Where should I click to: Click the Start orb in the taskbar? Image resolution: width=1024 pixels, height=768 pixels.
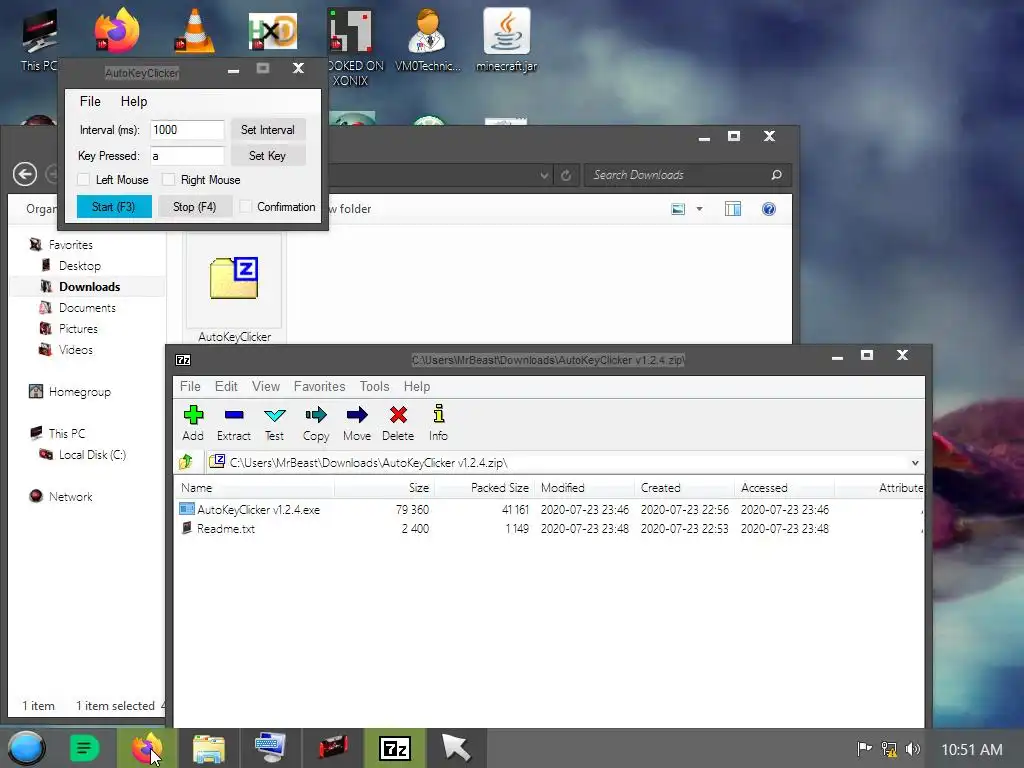point(27,748)
